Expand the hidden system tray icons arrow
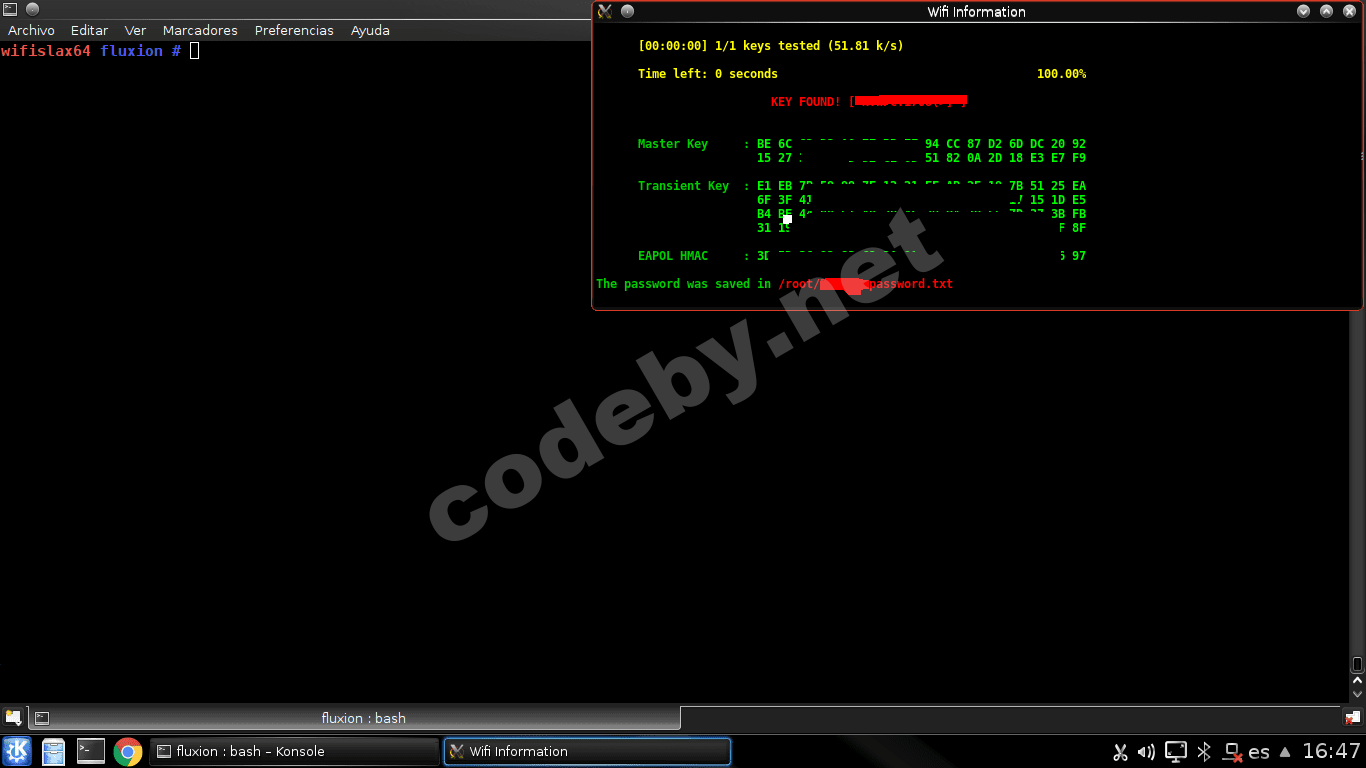 1285,752
